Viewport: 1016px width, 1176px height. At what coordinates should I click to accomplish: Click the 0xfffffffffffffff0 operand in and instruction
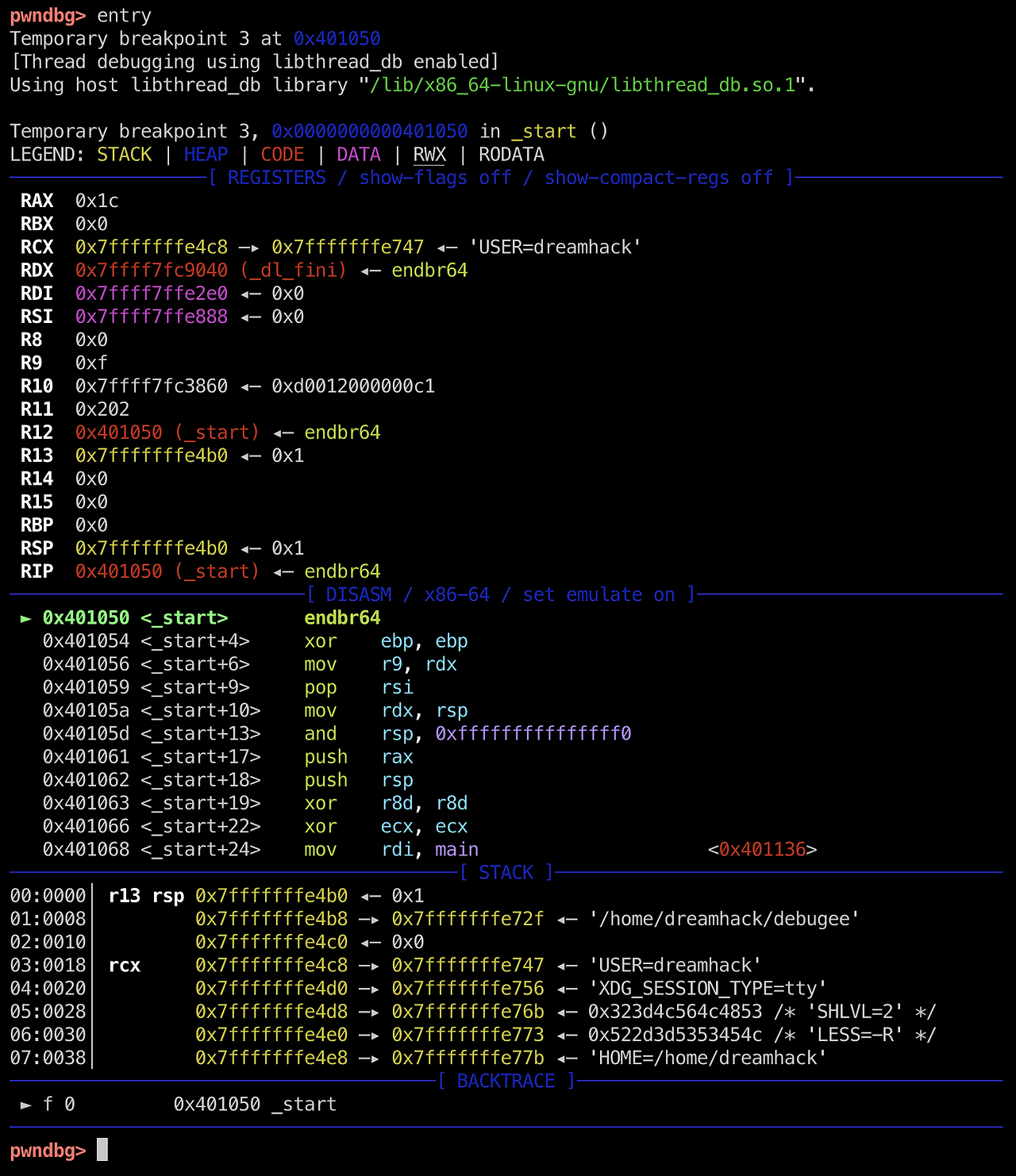(x=533, y=733)
